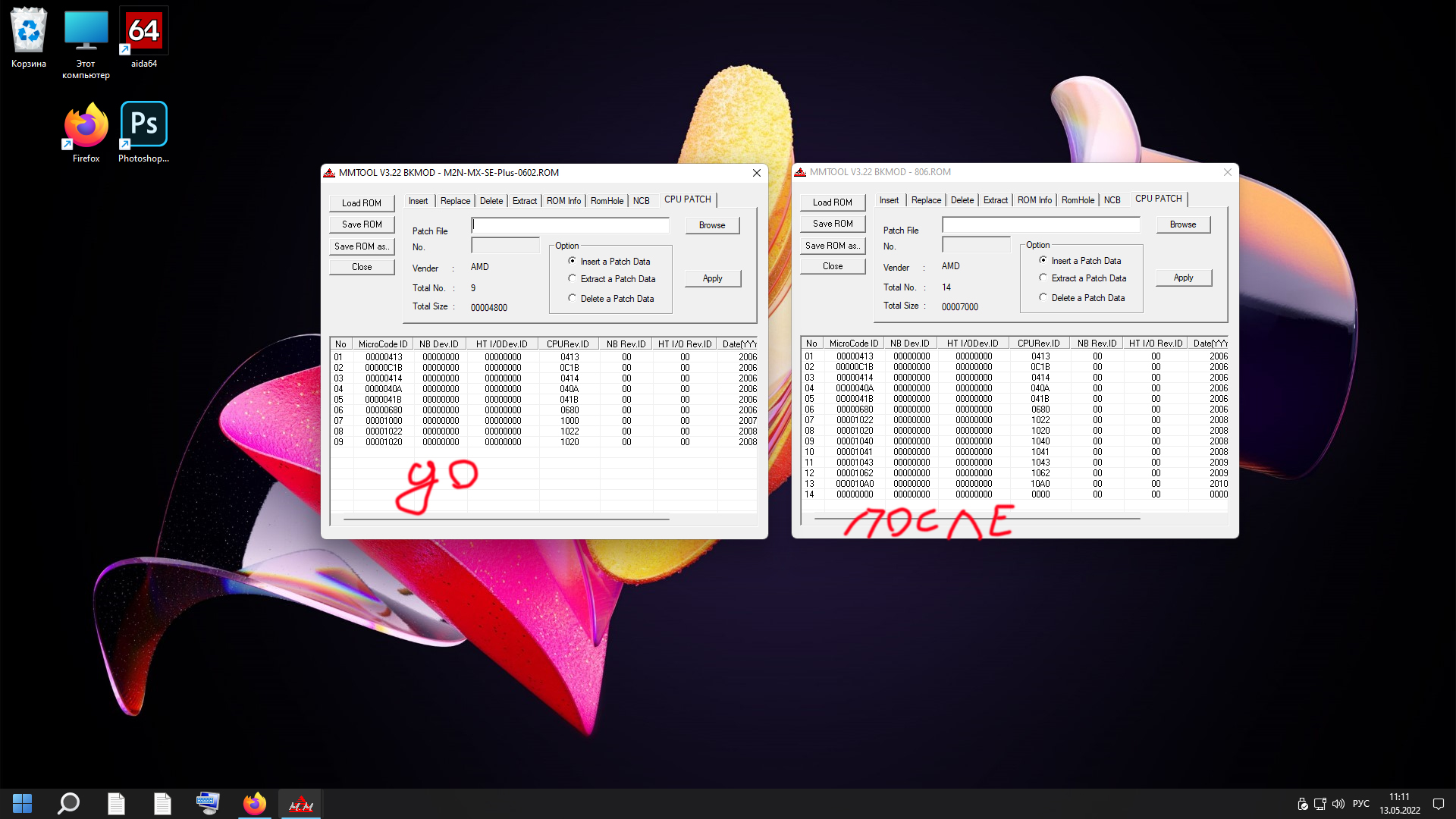Click Load ROM in the M2N-MX-SE-Plus window

tap(362, 203)
